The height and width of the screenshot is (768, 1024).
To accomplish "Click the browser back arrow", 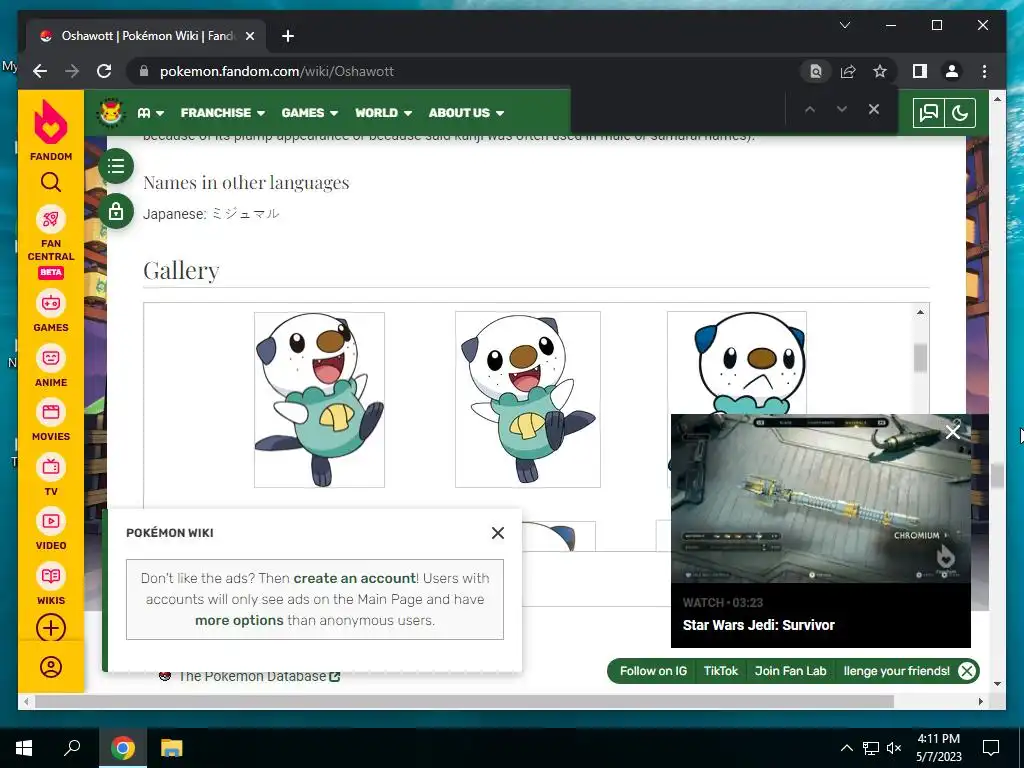I will pyautogui.click(x=40, y=71).
